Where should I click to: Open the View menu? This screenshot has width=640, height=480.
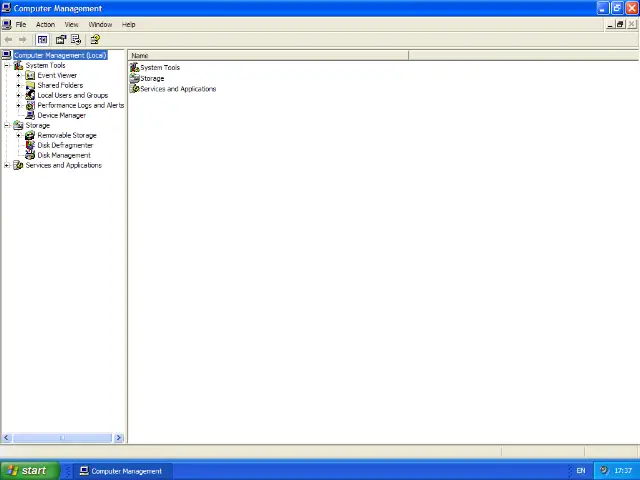(x=71, y=24)
